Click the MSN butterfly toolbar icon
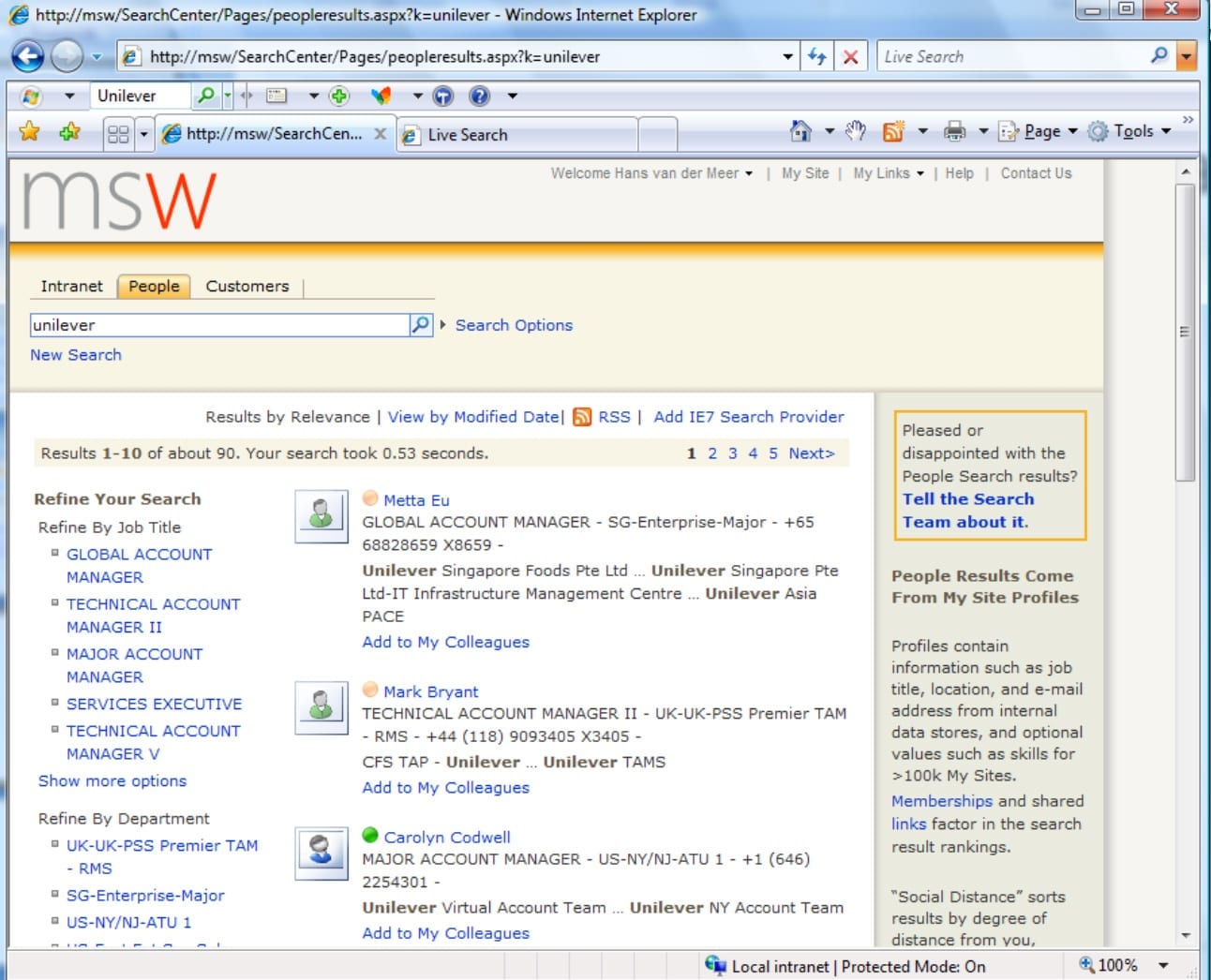The width and height of the screenshot is (1211, 980). click(381, 96)
